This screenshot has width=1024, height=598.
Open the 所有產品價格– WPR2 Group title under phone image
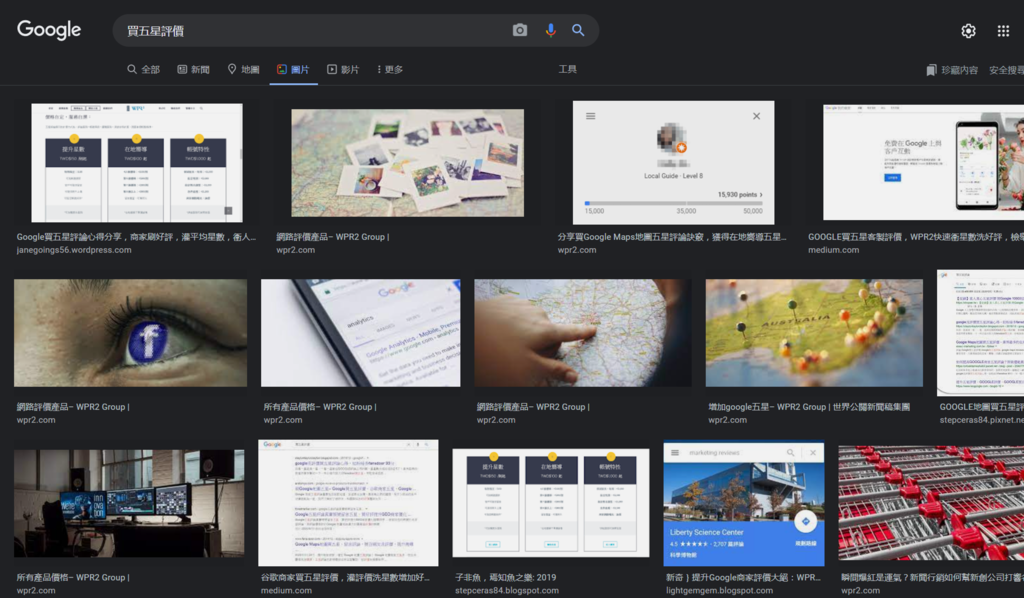tap(320, 407)
